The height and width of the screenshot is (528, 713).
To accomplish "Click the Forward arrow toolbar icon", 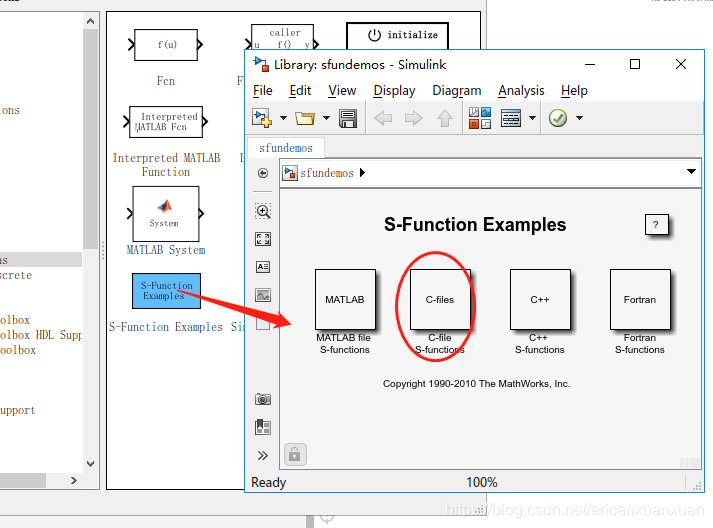I will [x=413, y=118].
